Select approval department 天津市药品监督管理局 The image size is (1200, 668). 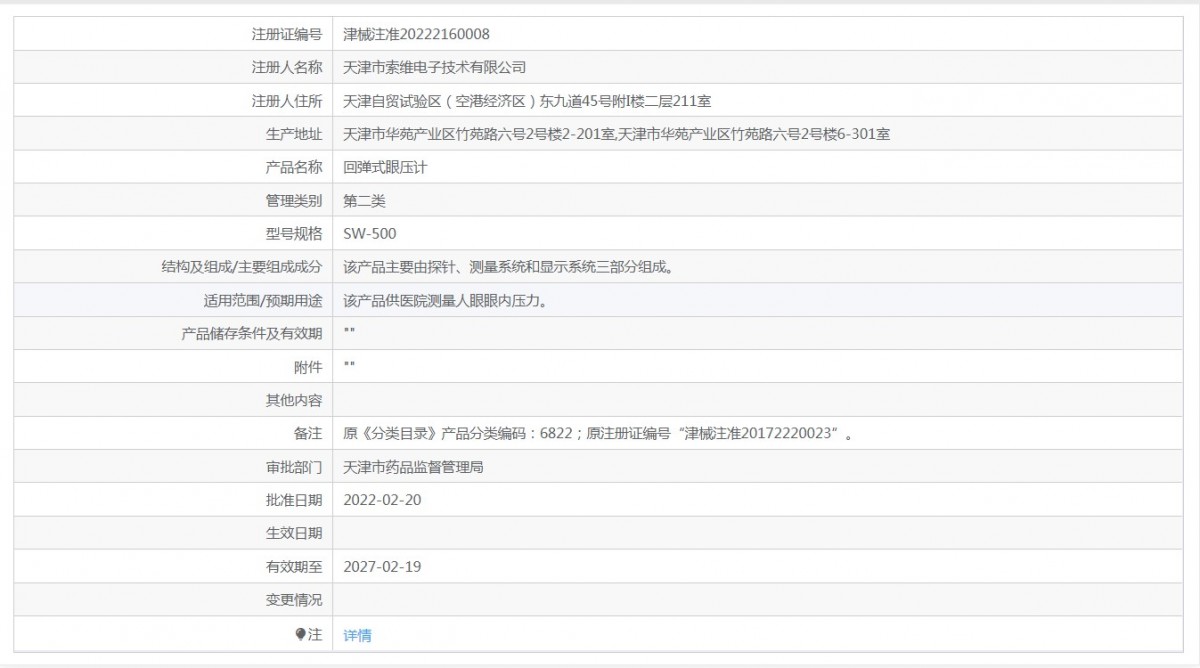pyautogui.click(x=413, y=467)
